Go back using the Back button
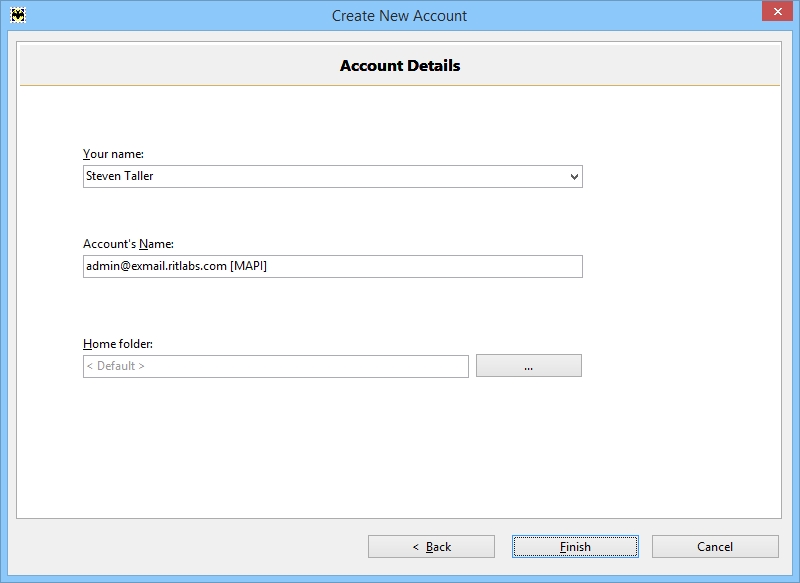Screen dimensions: 800x583 coord(431,547)
